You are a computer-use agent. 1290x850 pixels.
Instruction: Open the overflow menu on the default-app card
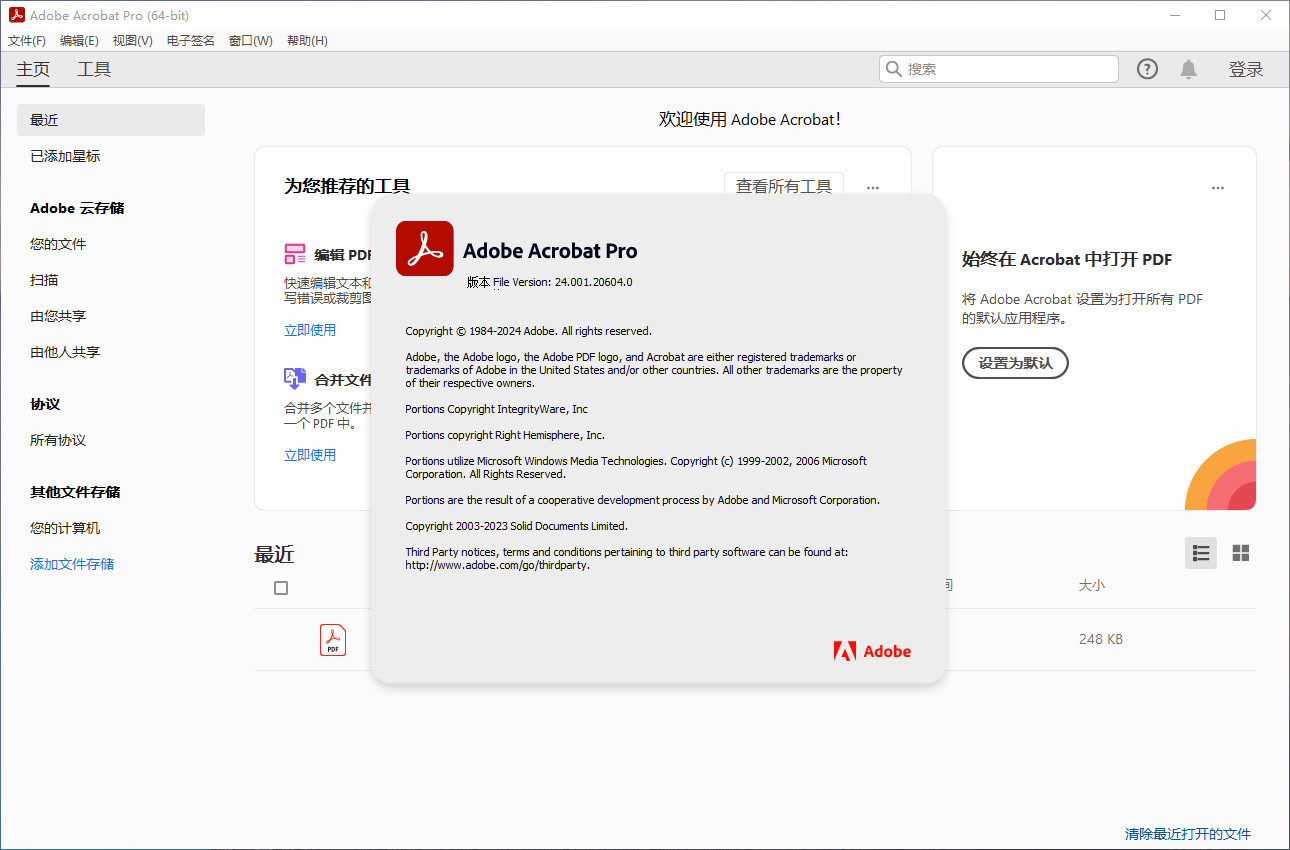coord(1217,188)
